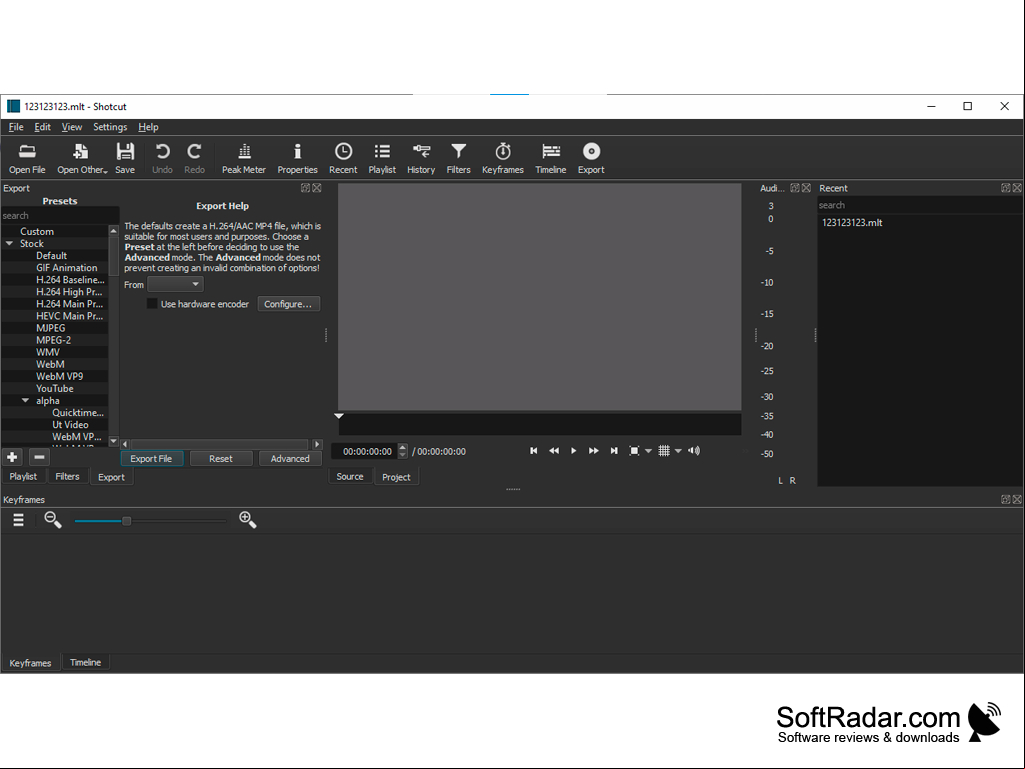
Task: Add a preset with plus button
Action: pyautogui.click(x=12, y=457)
